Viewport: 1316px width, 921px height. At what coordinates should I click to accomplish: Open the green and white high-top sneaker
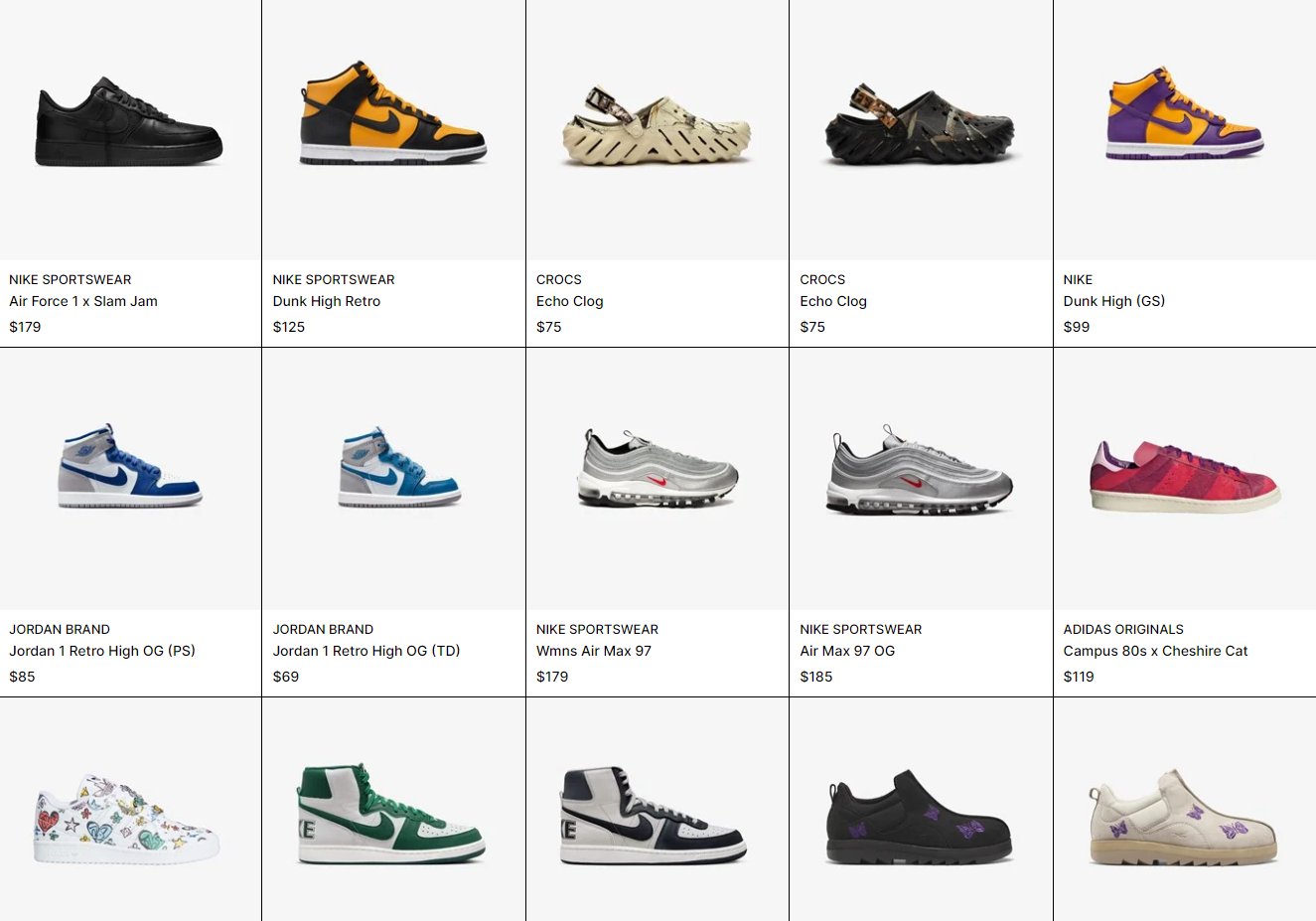coord(391,813)
